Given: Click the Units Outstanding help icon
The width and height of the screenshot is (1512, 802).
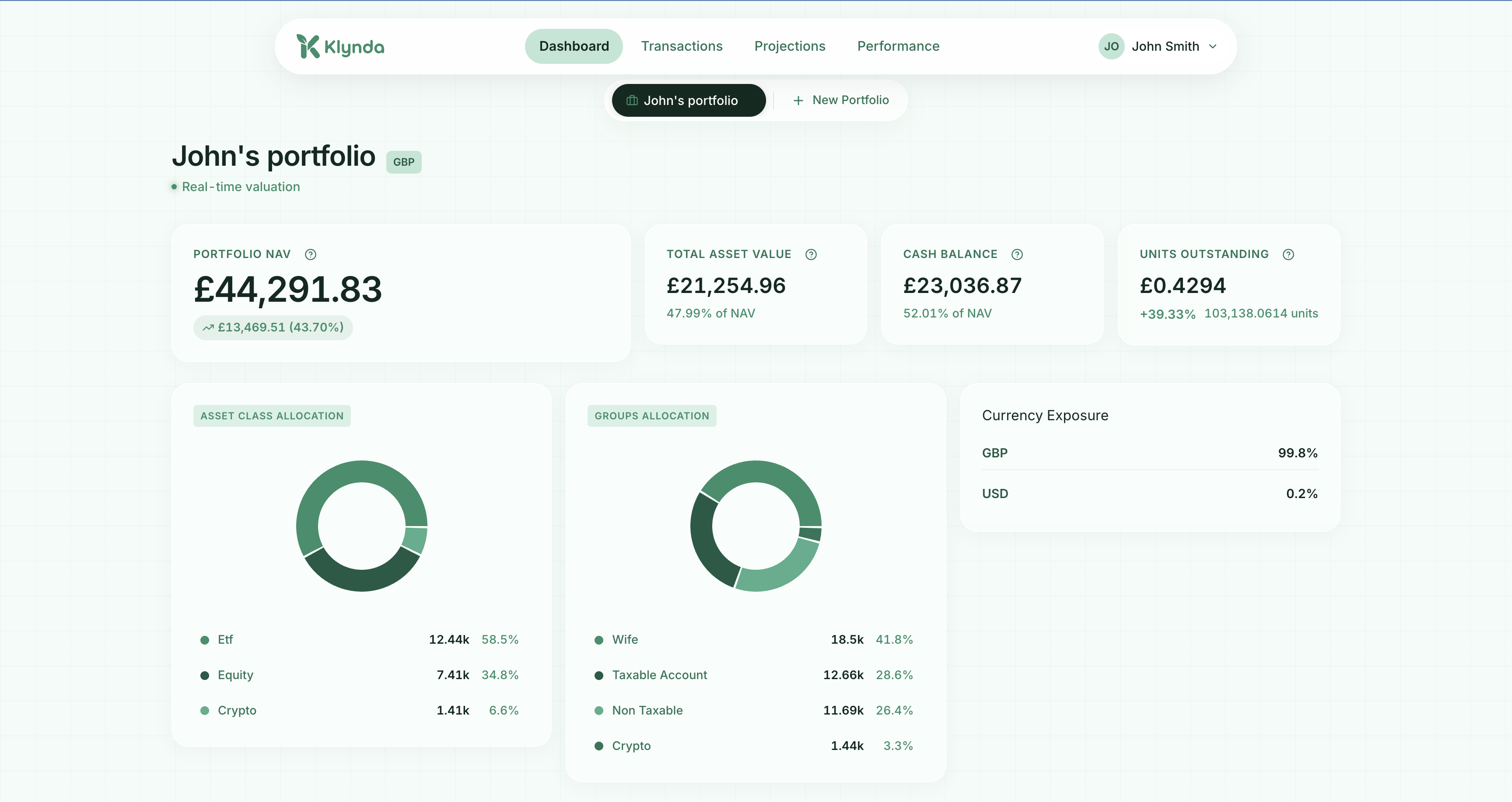Looking at the screenshot, I should (x=1288, y=254).
